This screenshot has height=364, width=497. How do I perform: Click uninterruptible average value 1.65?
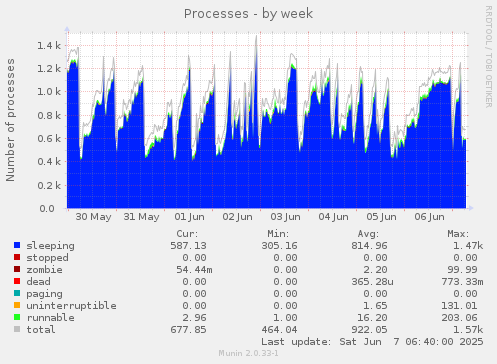click(x=375, y=306)
